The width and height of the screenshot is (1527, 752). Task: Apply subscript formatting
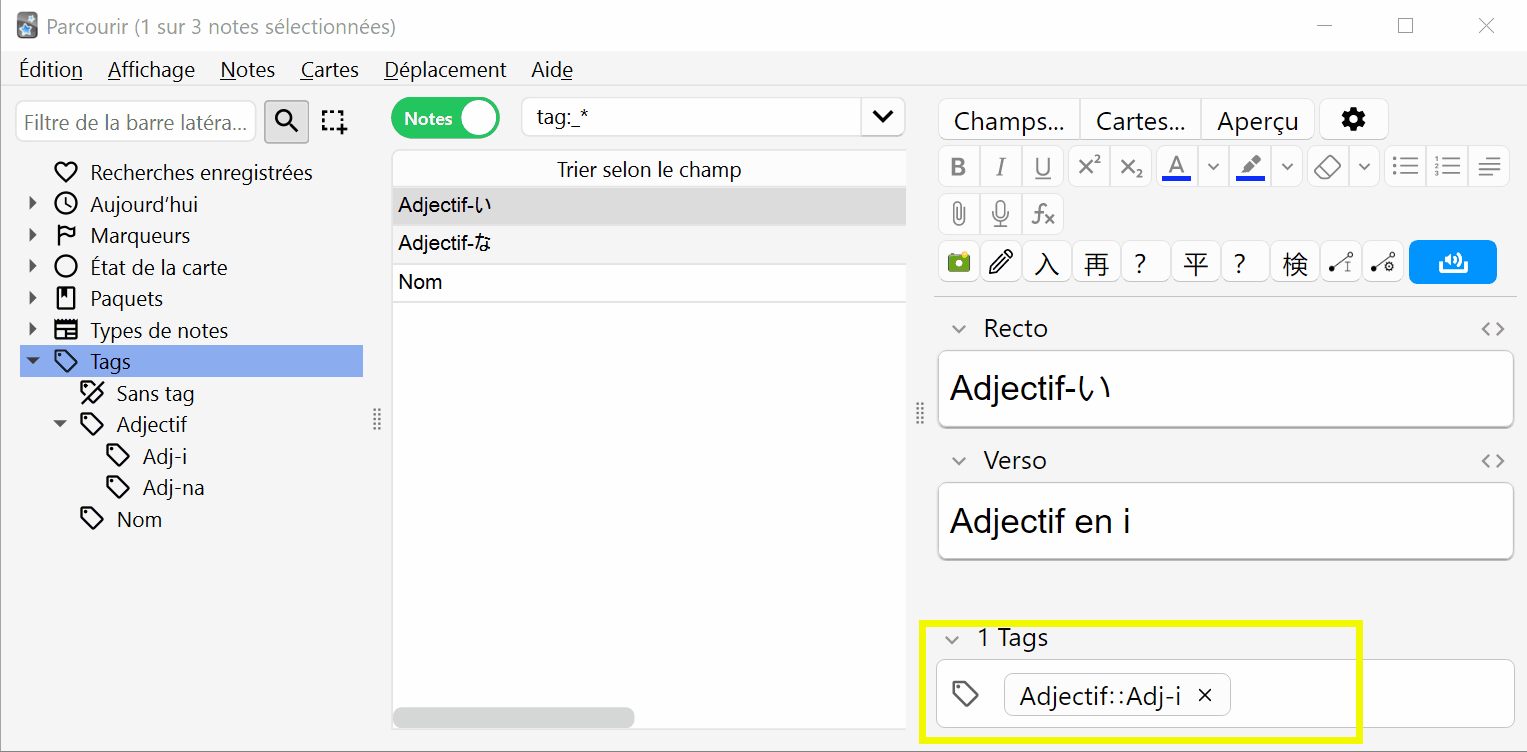(x=1131, y=167)
